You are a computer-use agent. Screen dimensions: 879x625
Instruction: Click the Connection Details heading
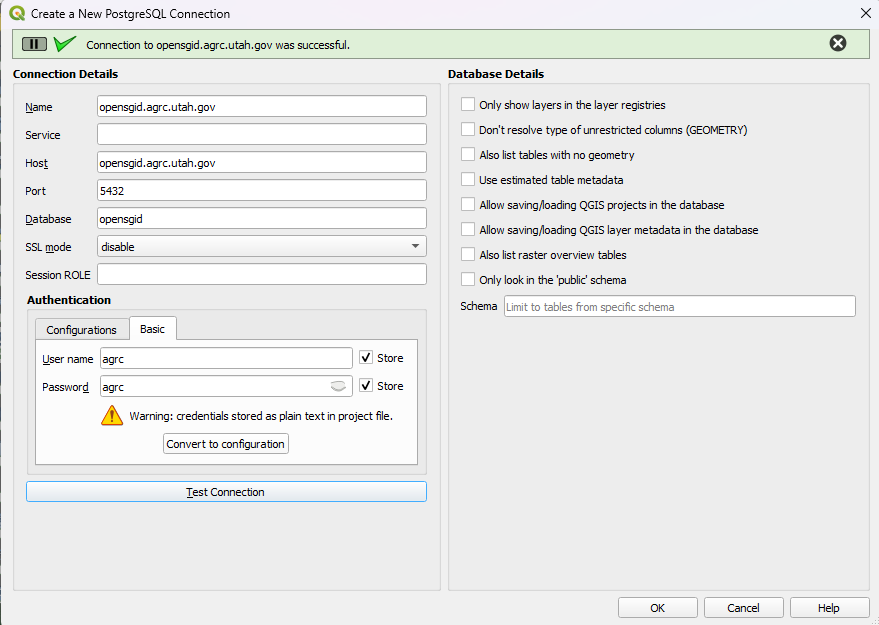[x=66, y=74]
